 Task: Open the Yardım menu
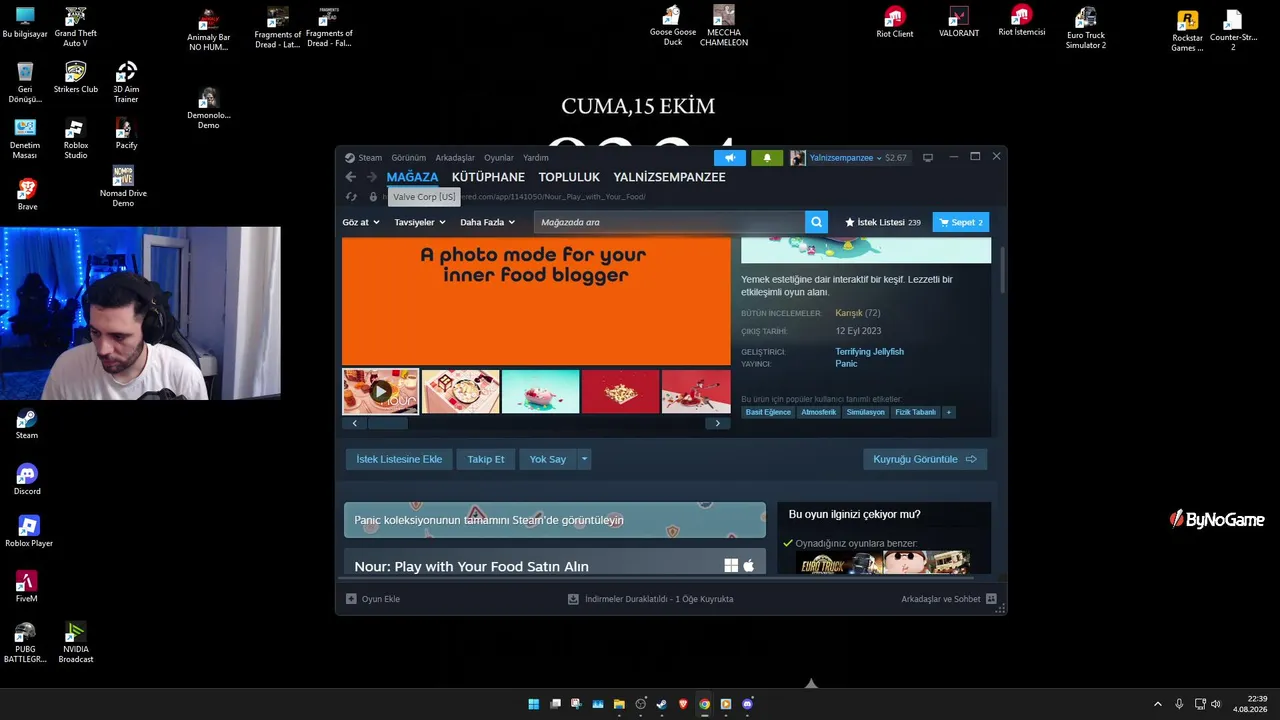coord(536,158)
